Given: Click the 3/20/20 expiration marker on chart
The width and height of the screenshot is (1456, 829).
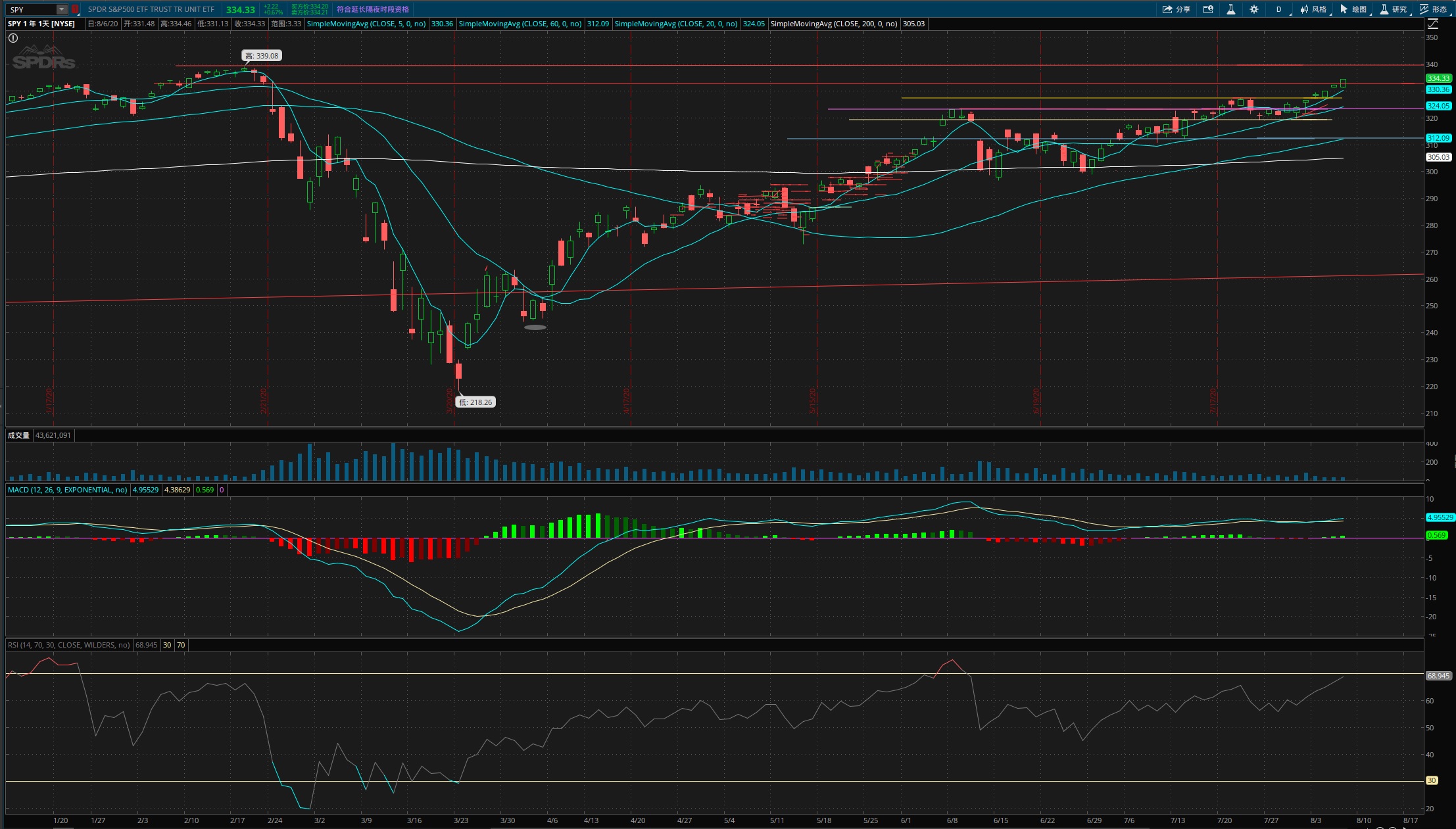Looking at the screenshot, I should point(450,401).
